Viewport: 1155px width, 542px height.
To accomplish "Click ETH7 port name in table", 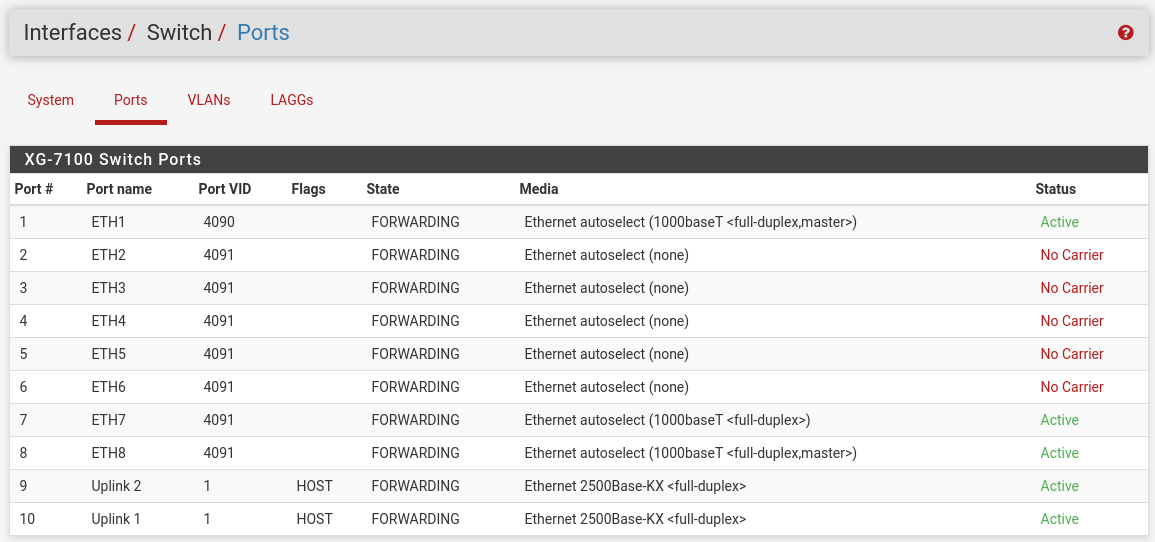I will (x=108, y=420).
